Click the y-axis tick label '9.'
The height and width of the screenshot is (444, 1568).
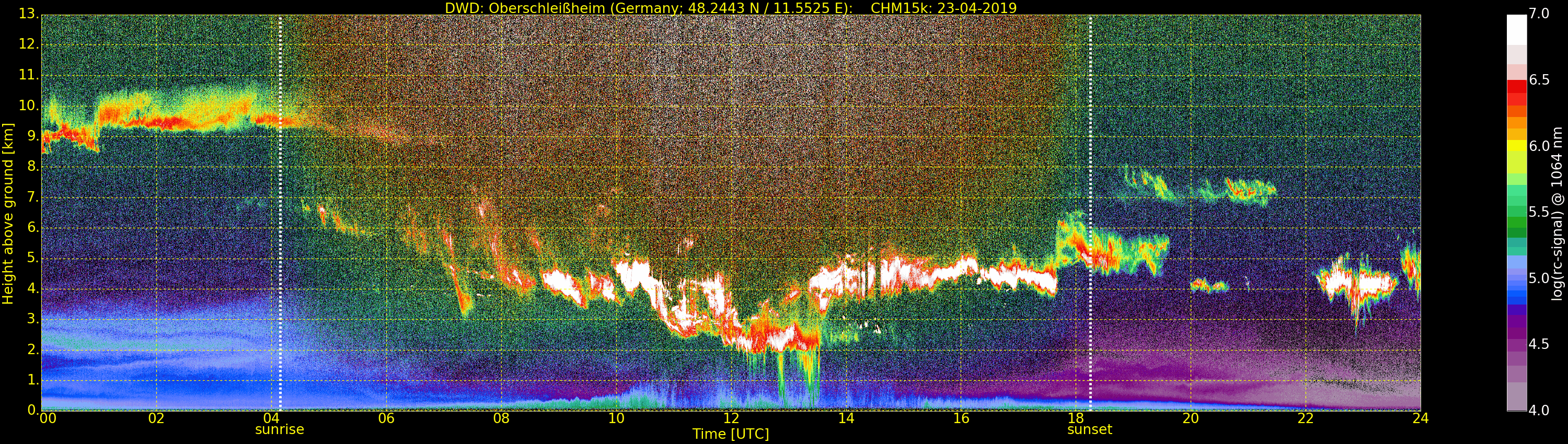(32, 136)
